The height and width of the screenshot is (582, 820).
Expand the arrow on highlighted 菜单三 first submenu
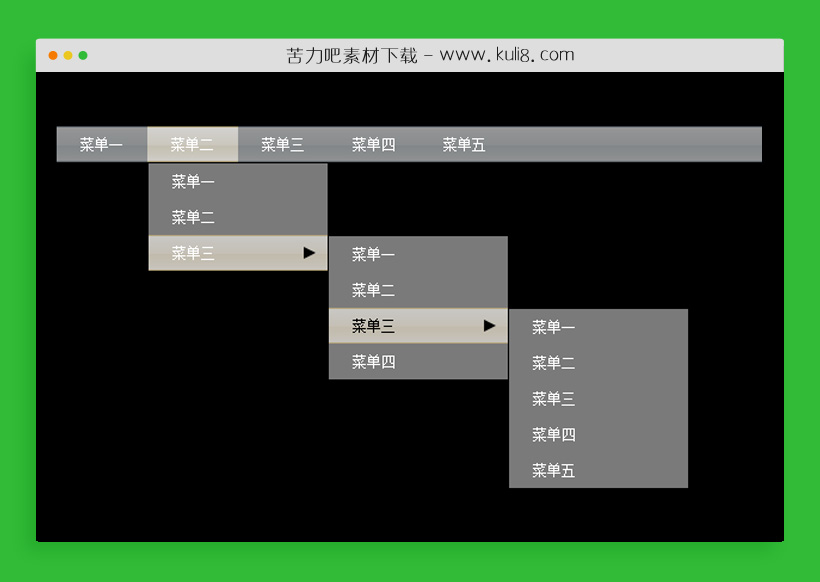311,254
